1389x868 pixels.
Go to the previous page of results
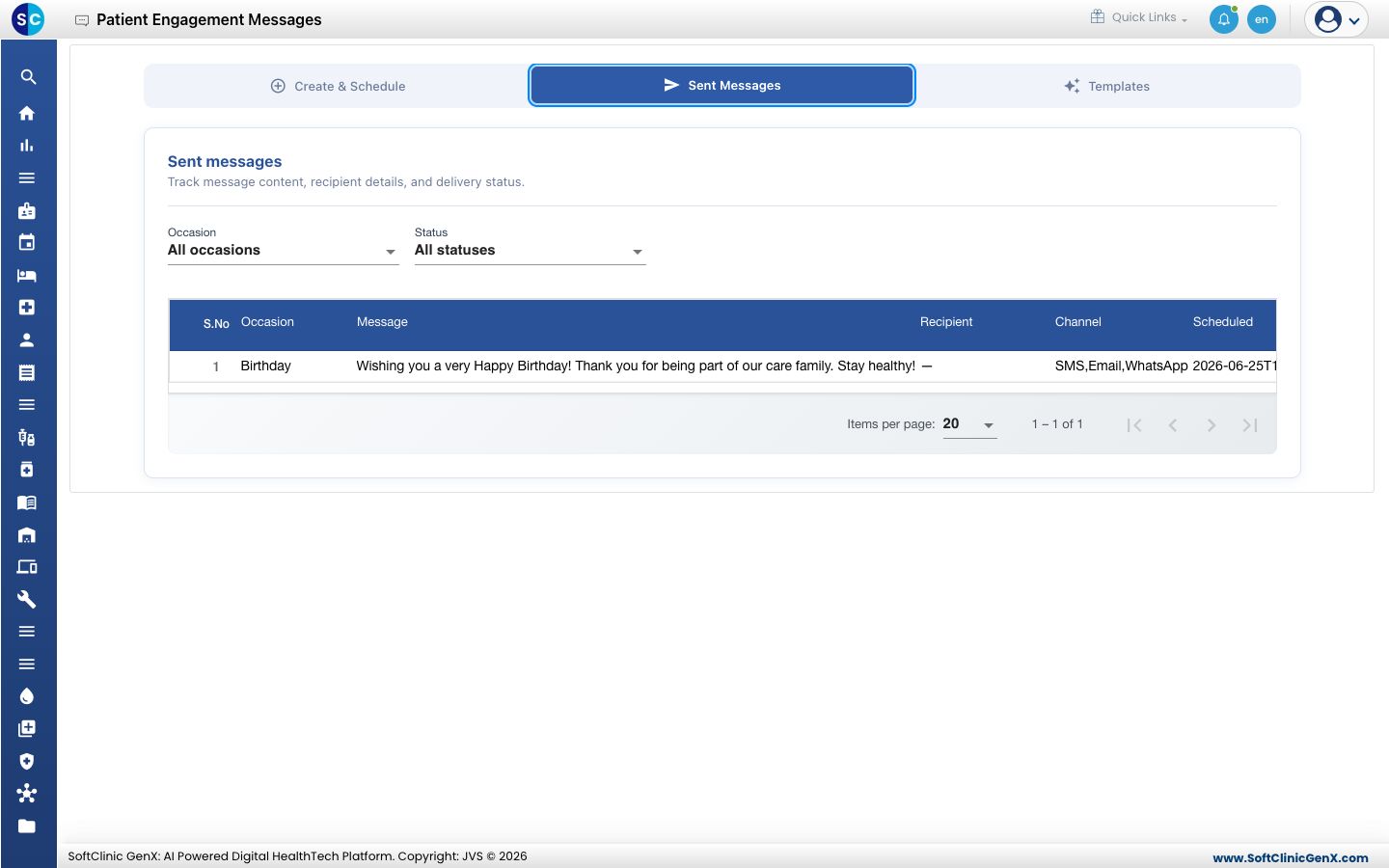[x=1173, y=425]
